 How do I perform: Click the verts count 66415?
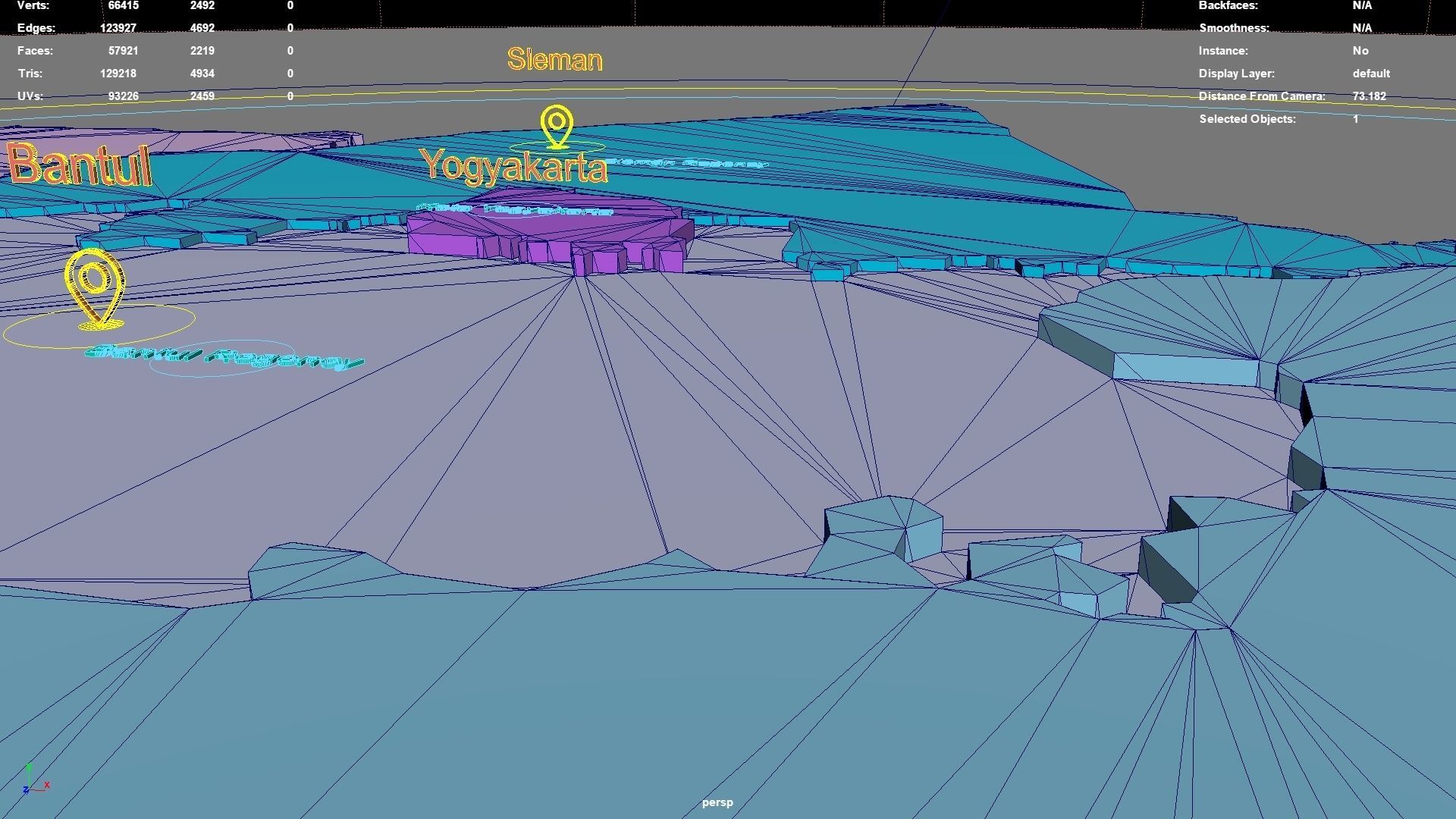tap(123, 5)
